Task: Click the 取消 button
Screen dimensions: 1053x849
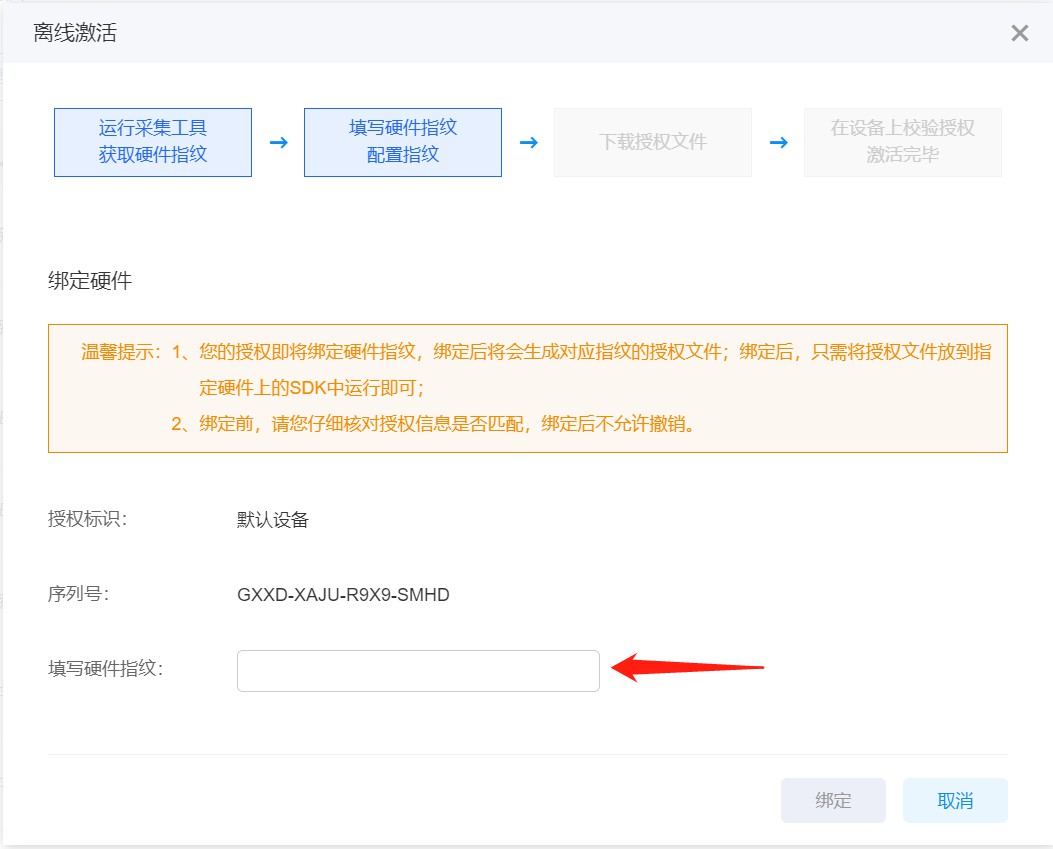Action: pyautogui.click(x=955, y=801)
